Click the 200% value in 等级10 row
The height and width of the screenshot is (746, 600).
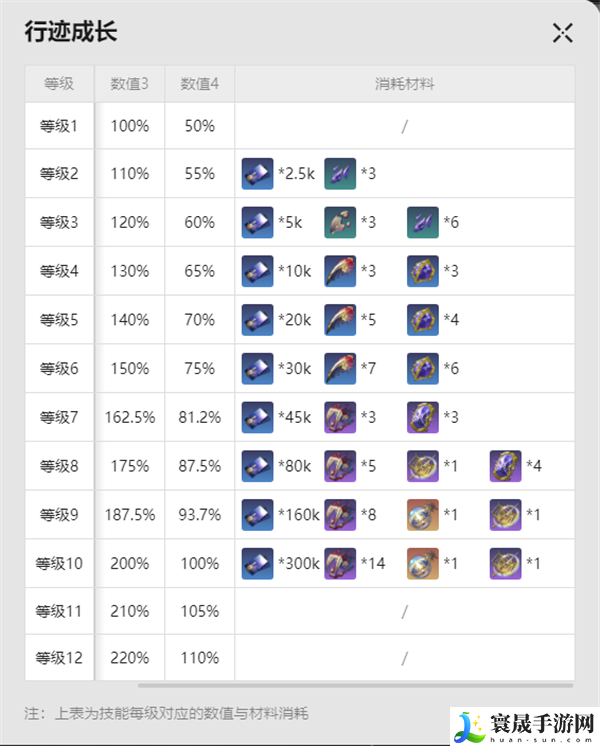(x=129, y=564)
